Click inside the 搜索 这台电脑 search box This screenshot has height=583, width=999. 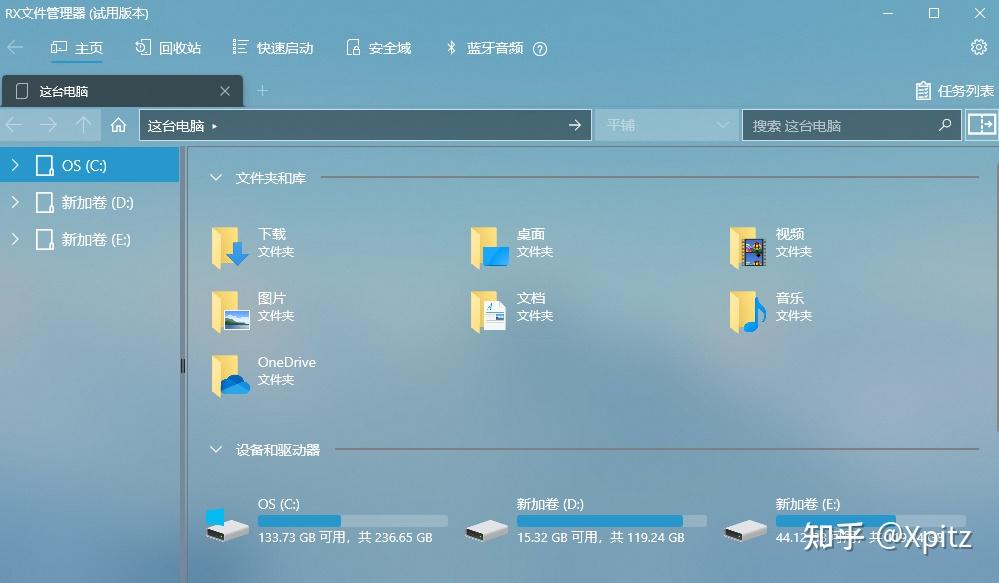click(x=845, y=124)
